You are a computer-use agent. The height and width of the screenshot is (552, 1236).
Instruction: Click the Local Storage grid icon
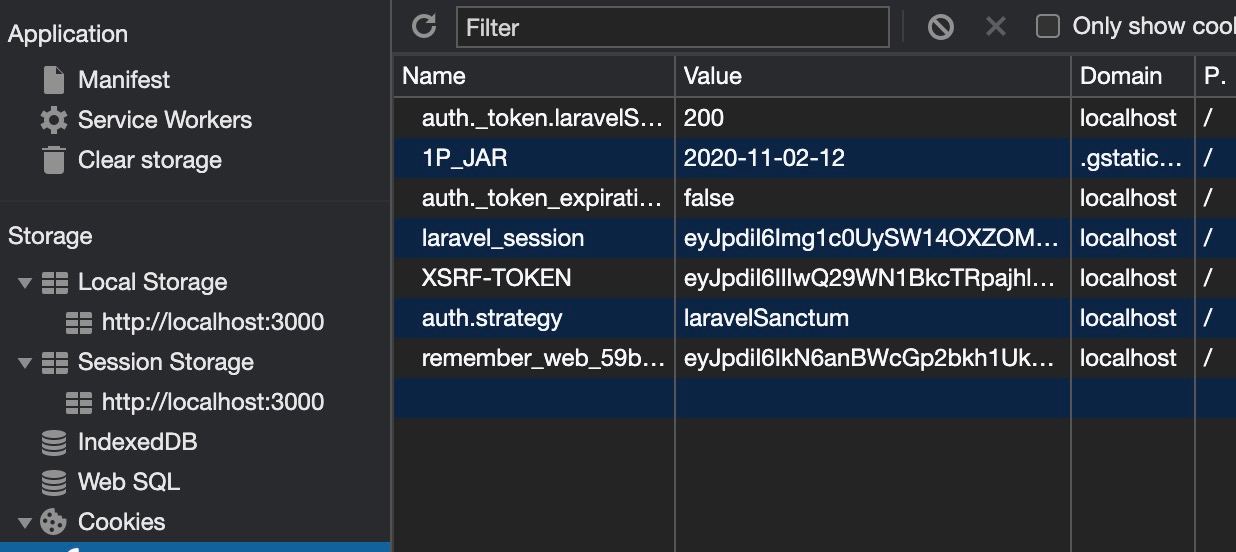click(x=55, y=282)
